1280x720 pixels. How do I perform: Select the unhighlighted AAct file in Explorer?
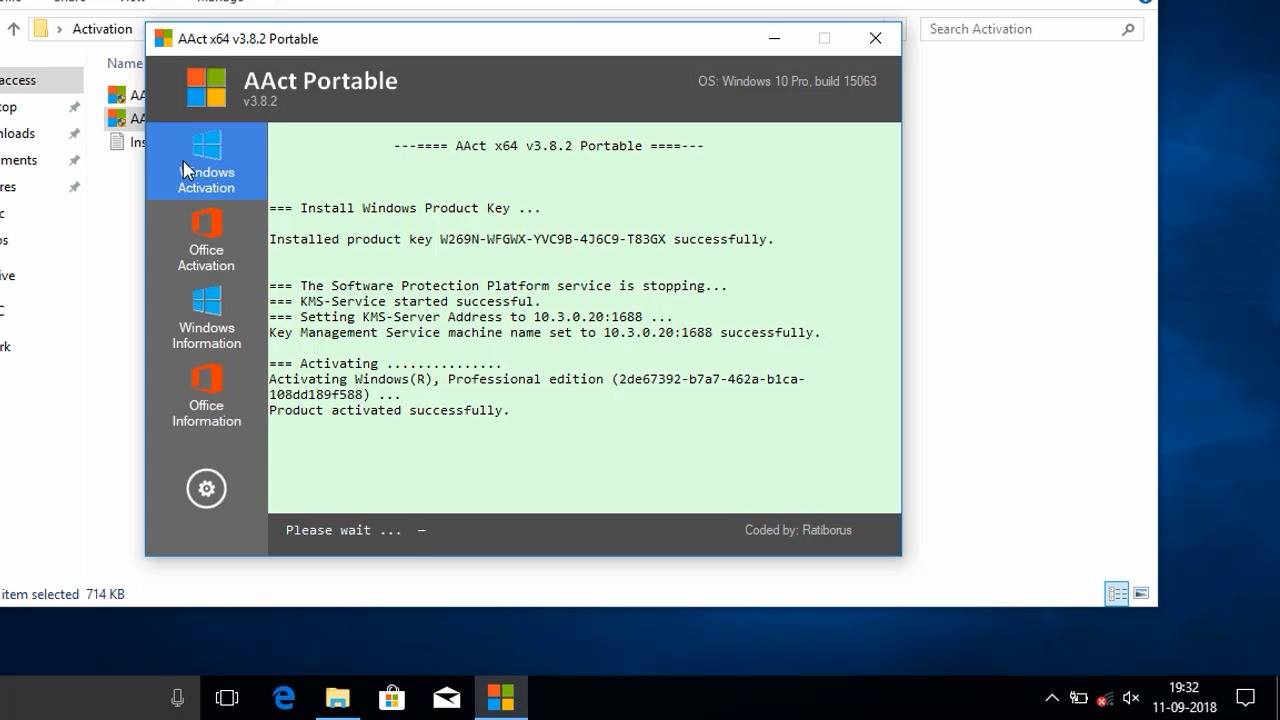[x=126, y=95]
